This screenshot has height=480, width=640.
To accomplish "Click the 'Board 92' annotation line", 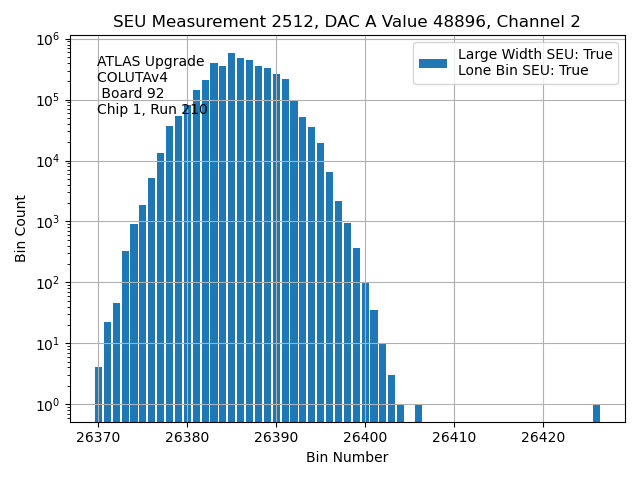I will click(132, 94).
